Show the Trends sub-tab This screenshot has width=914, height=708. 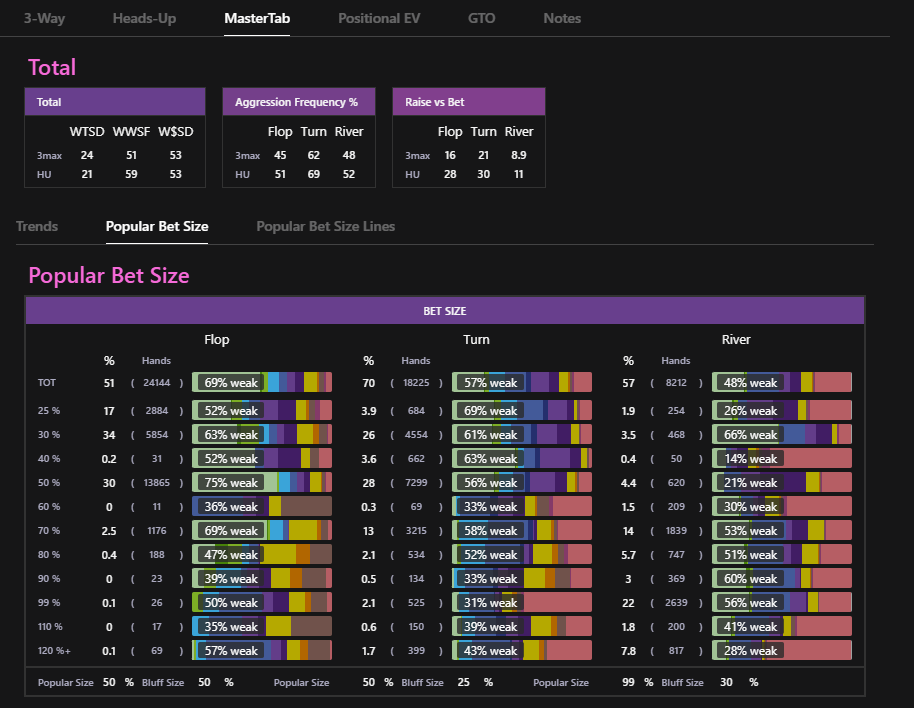[37, 226]
